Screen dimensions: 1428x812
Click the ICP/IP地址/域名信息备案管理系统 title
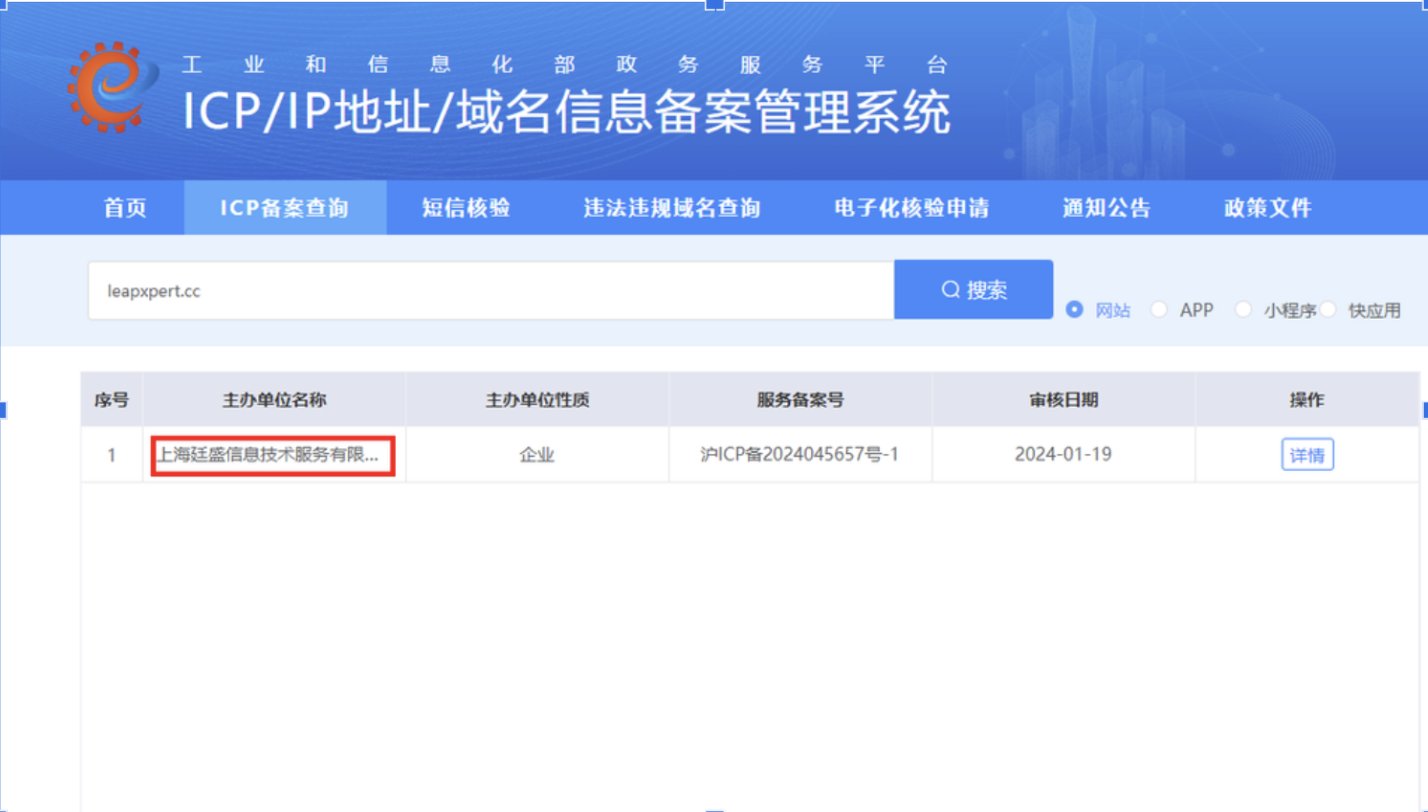pyautogui.click(x=566, y=111)
